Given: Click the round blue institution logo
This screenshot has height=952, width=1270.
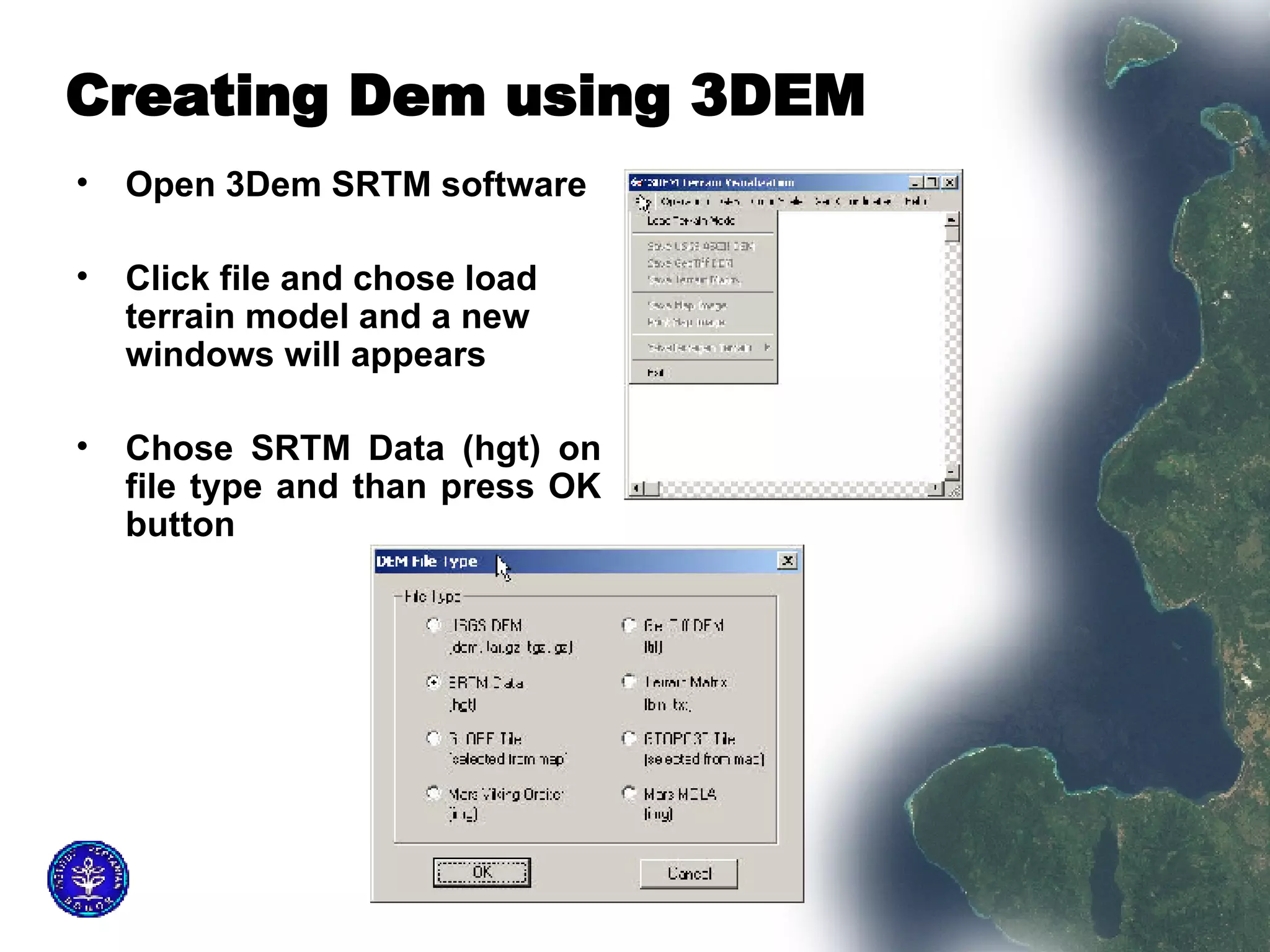Looking at the screenshot, I should click(x=88, y=878).
